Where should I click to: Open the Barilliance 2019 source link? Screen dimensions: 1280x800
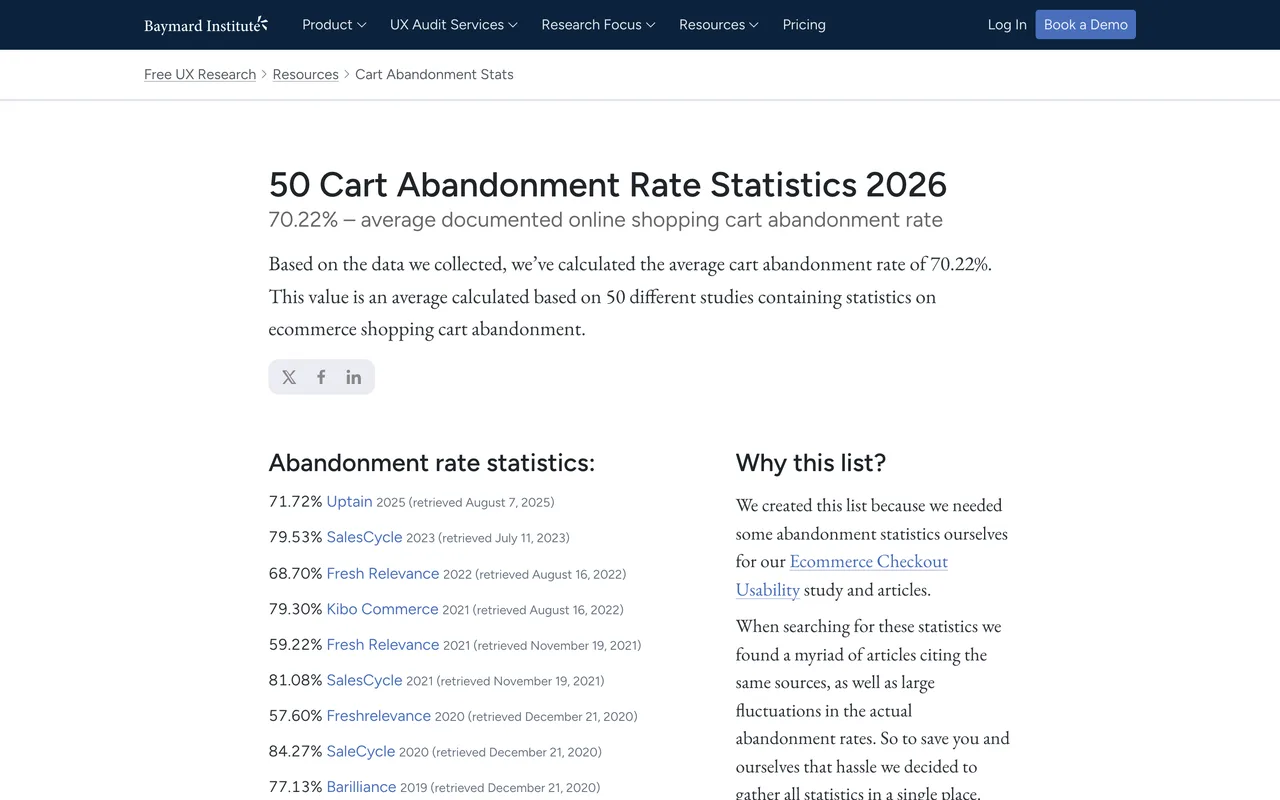(361, 787)
